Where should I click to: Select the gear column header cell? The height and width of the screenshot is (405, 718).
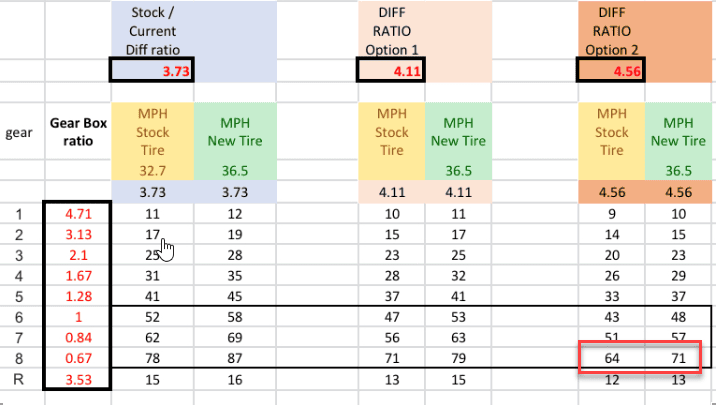tap(19, 133)
